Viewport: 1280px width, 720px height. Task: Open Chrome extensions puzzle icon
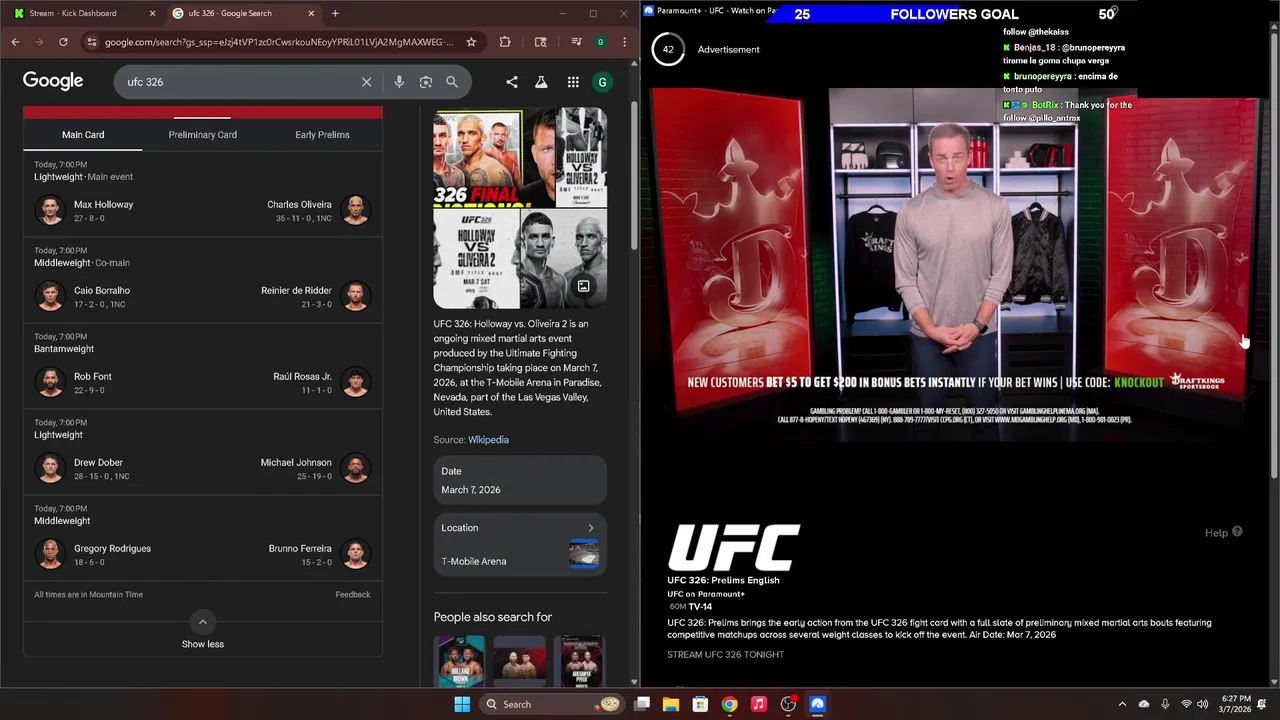point(505,42)
